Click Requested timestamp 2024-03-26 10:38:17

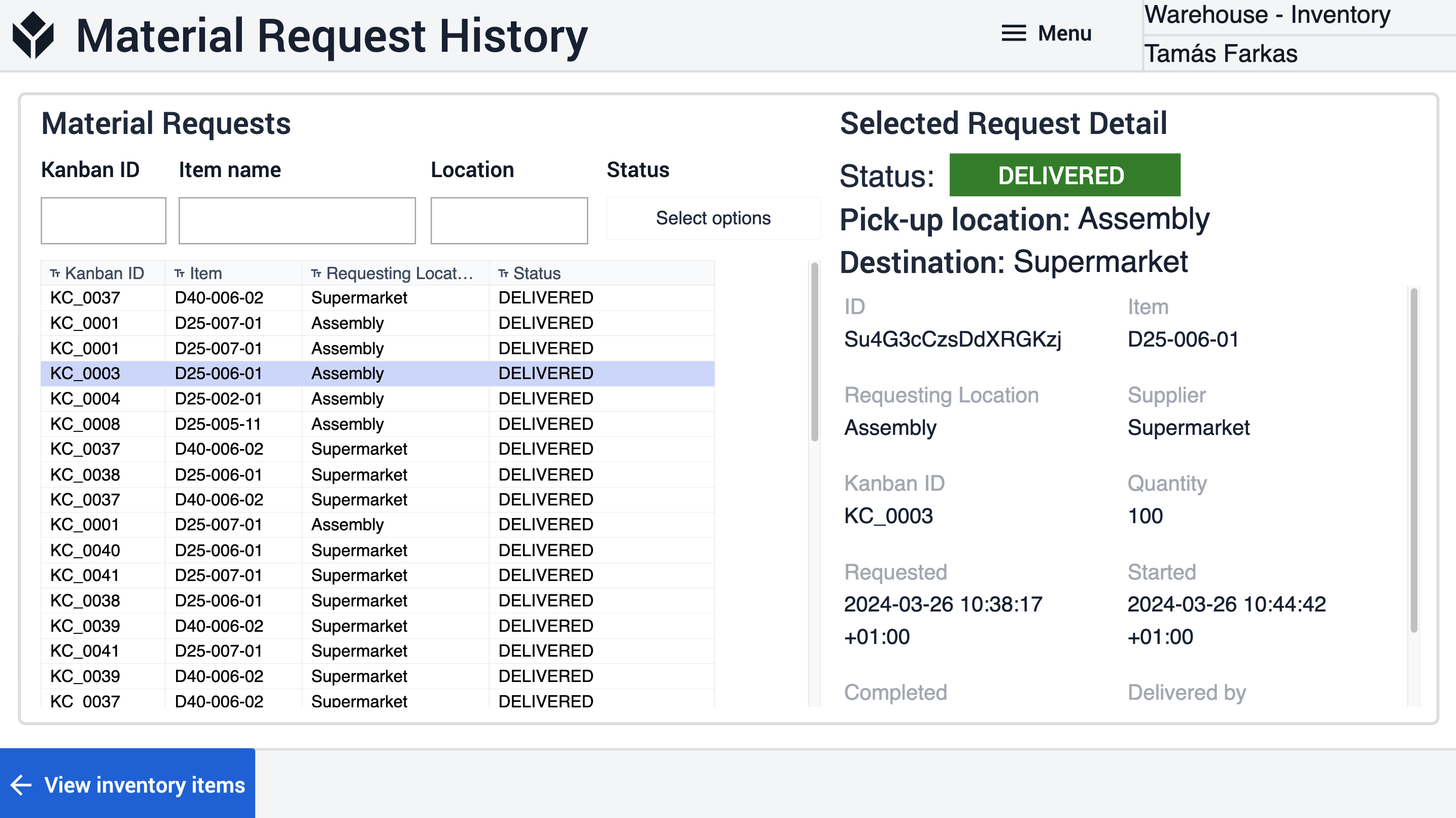943,605
